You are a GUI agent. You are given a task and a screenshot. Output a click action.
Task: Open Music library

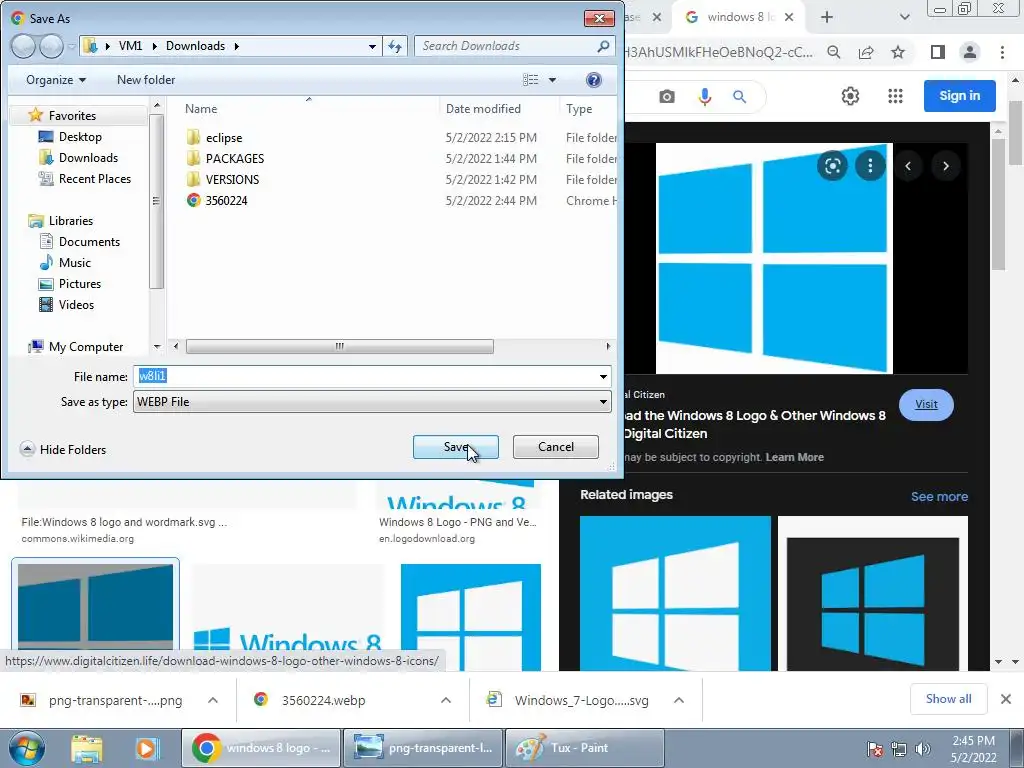74,263
